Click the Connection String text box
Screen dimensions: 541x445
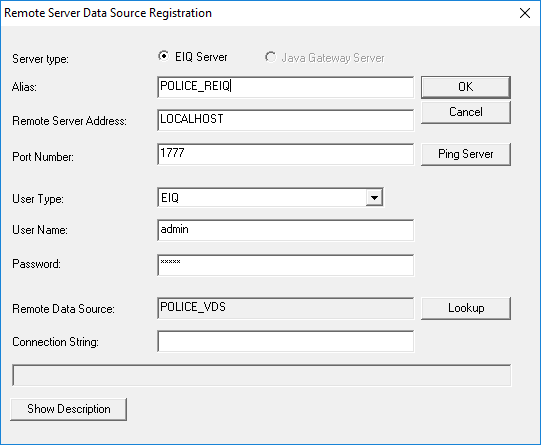[285, 341]
